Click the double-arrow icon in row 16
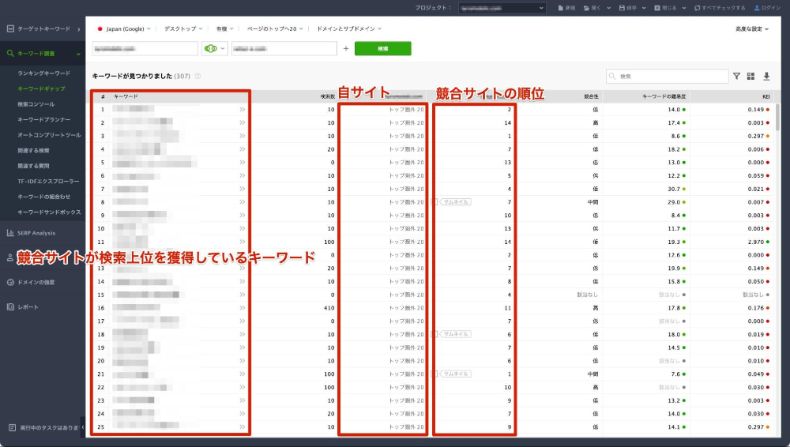Viewport: 790px width, 447px height. click(242, 308)
